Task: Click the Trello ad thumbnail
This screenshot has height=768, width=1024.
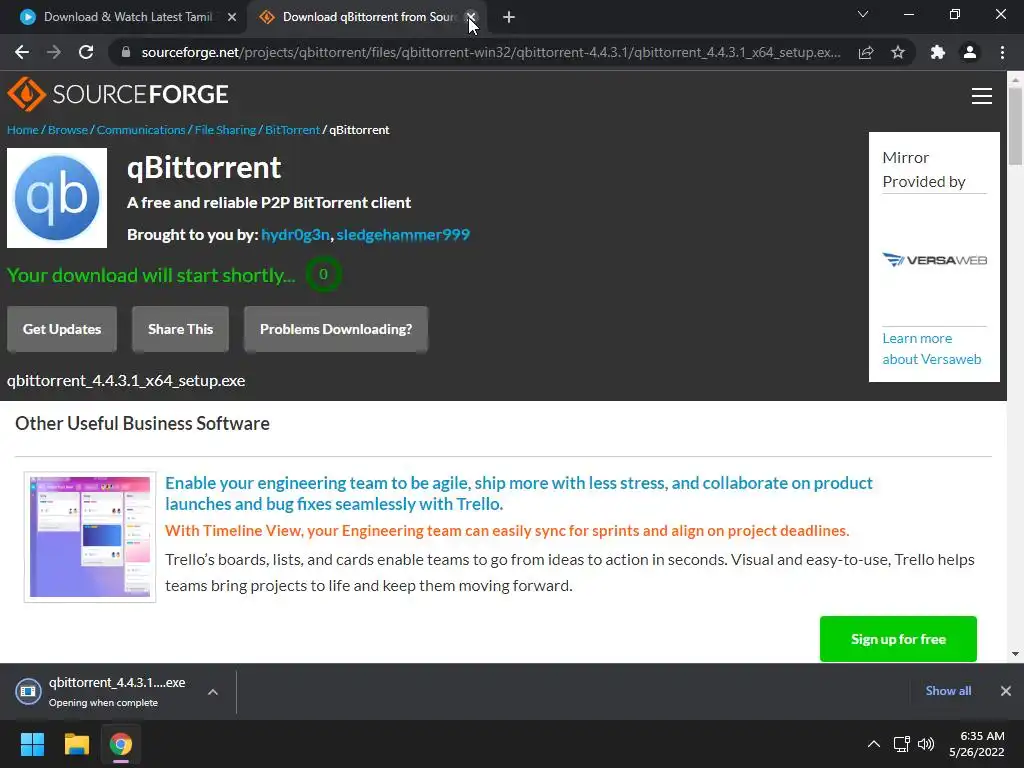Action: [x=90, y=537]
